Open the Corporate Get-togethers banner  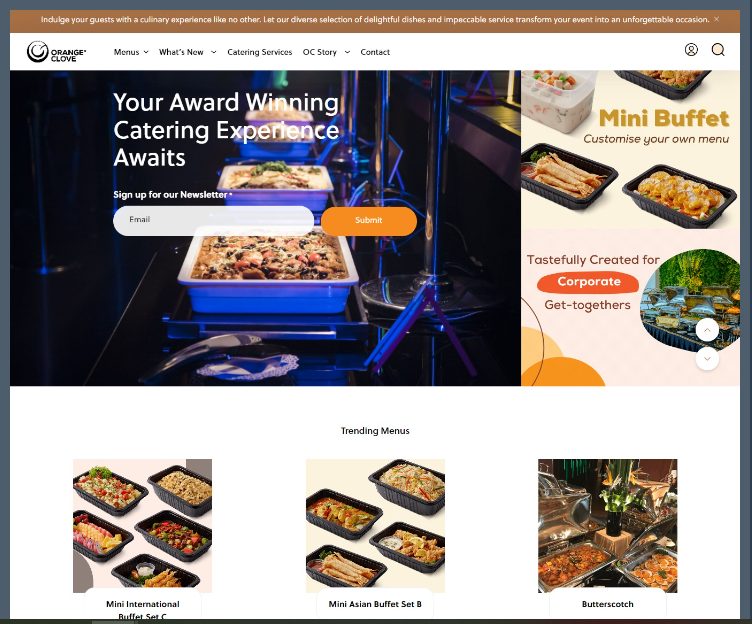(x=630, y=307)
